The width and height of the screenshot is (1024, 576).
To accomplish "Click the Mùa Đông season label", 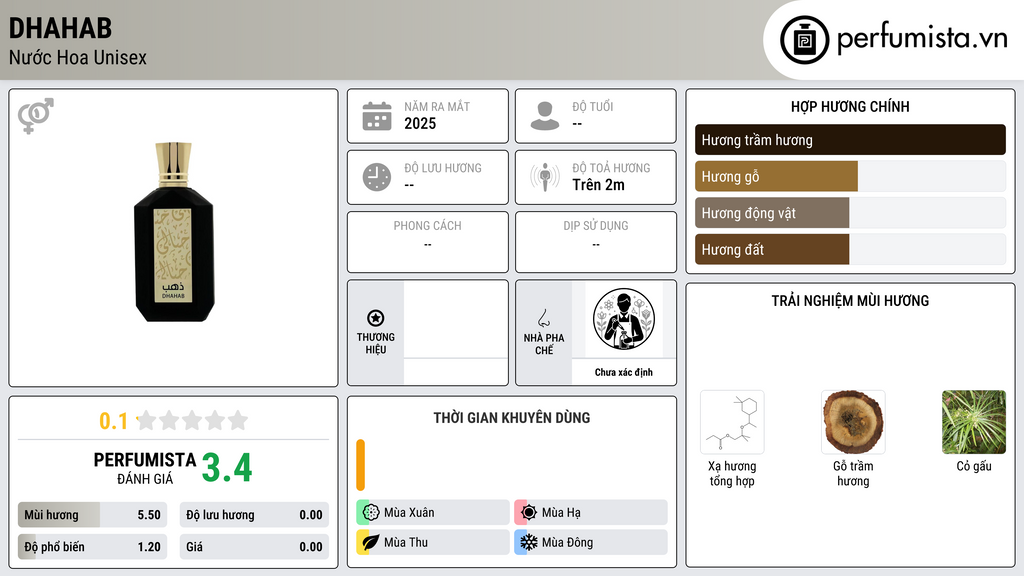I will click(568, 542).
